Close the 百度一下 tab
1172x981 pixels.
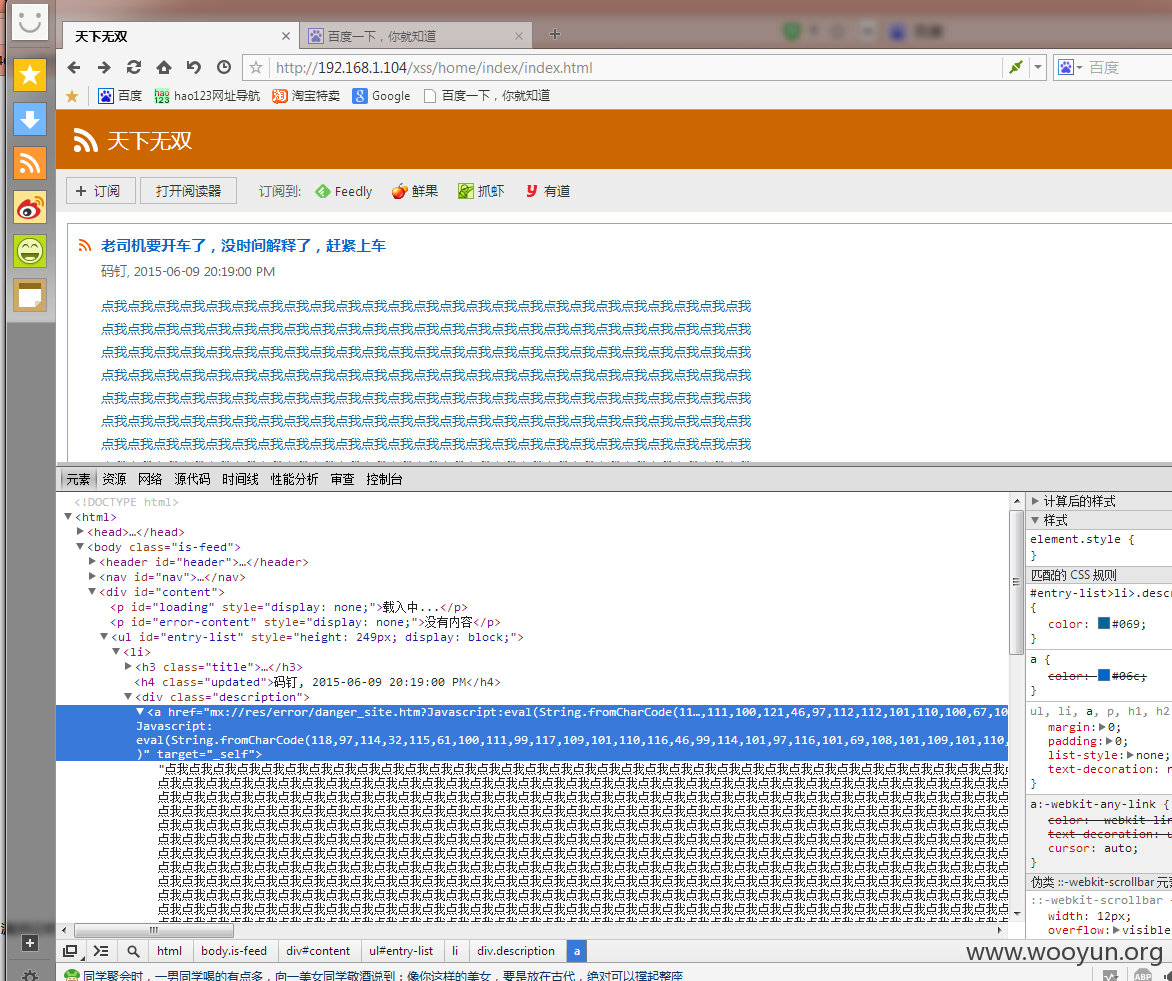[x=519, y=36]
